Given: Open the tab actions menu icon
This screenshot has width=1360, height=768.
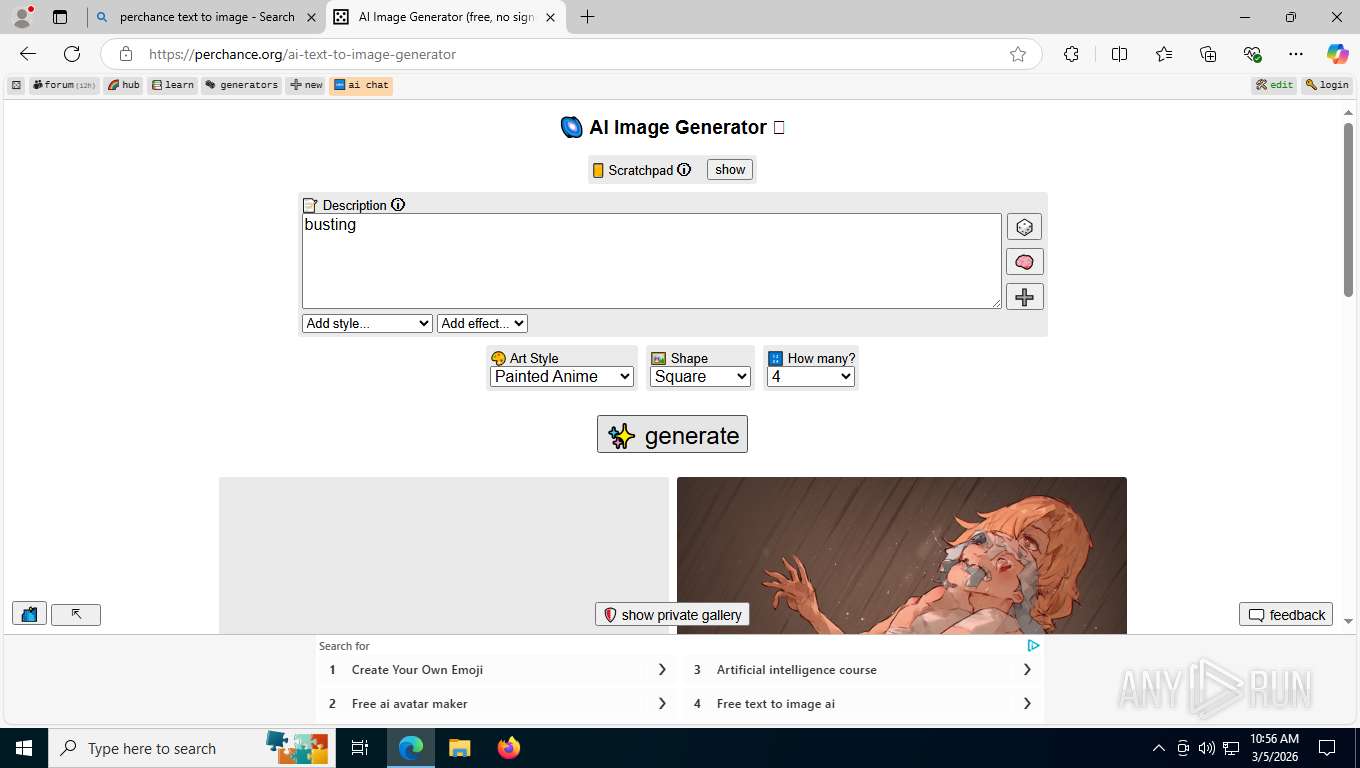Looking at the screenshot, I should coord(60,17).
